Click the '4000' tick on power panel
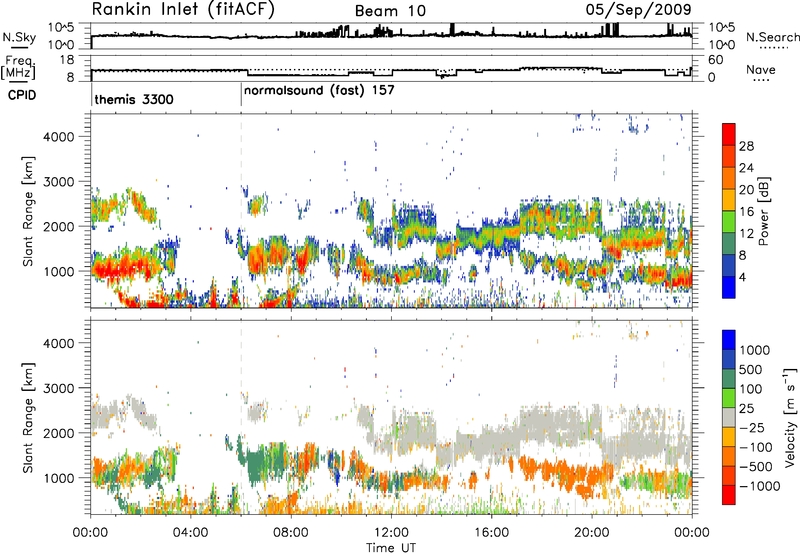Screen dimensions: 800x554 pyautogui.click(x=59, y=137)
